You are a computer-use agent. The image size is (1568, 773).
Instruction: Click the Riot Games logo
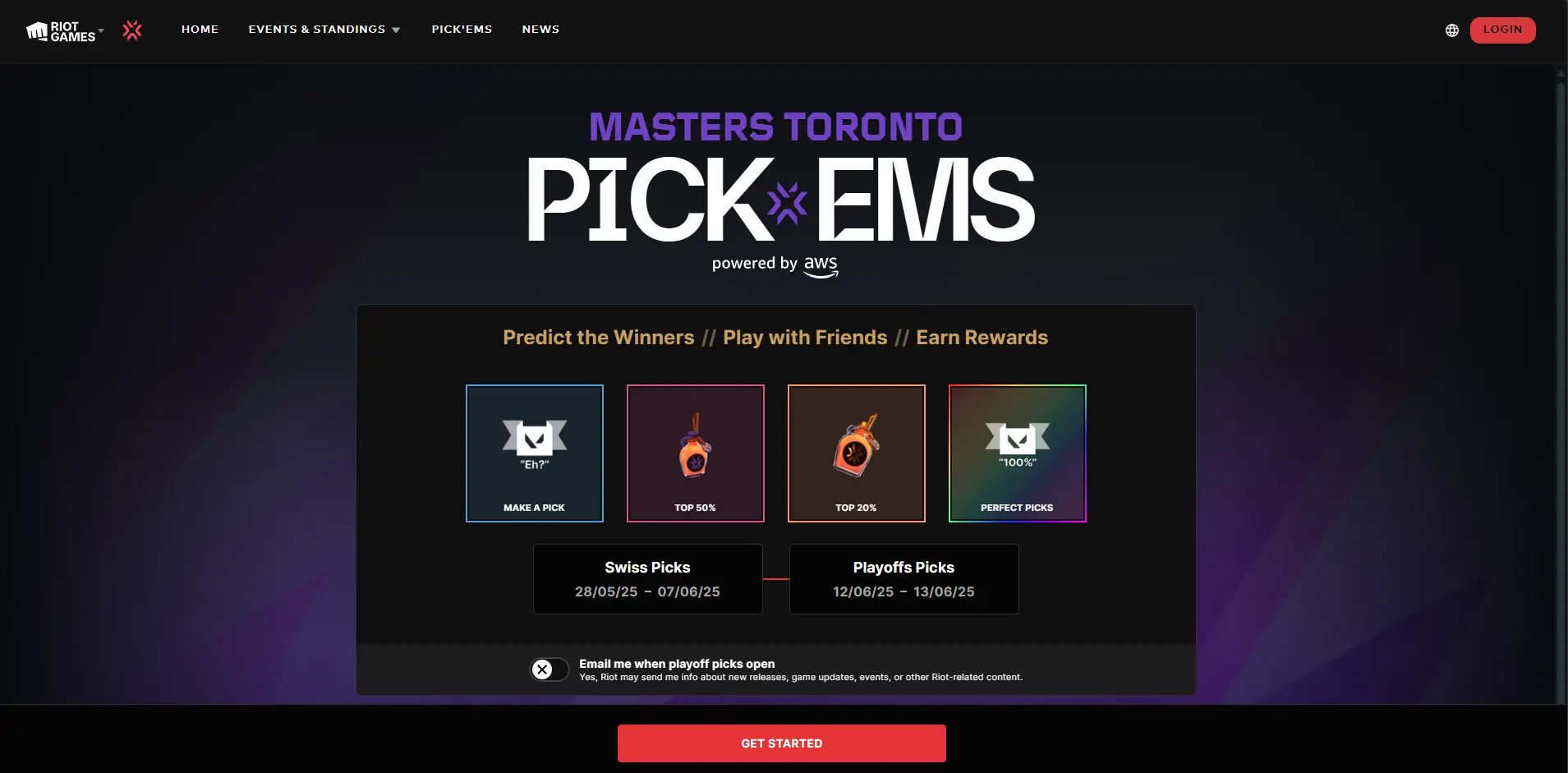coord(61,31)
